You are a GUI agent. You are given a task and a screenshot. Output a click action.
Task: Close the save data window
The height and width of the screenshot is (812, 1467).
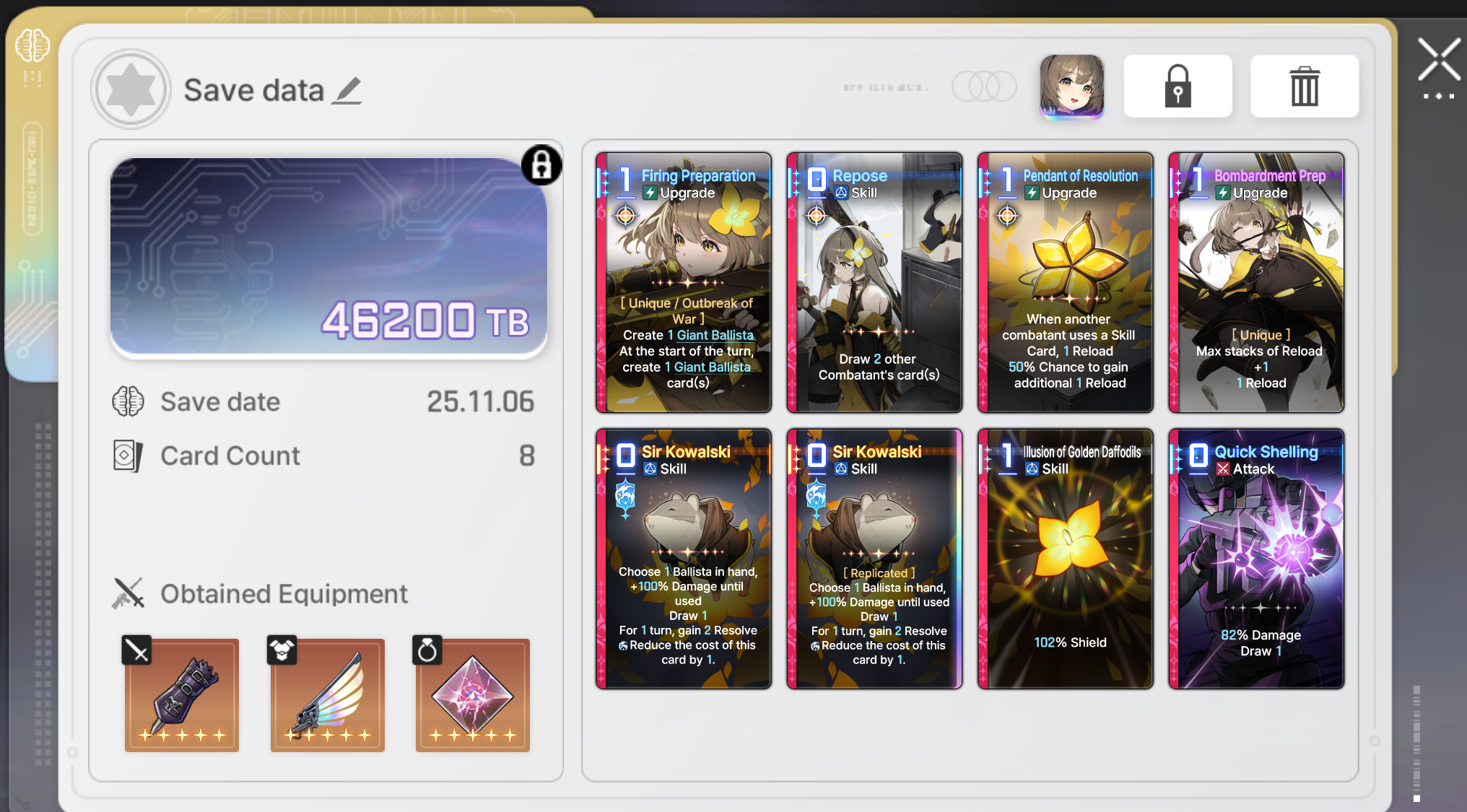(x=1439, y=60)
